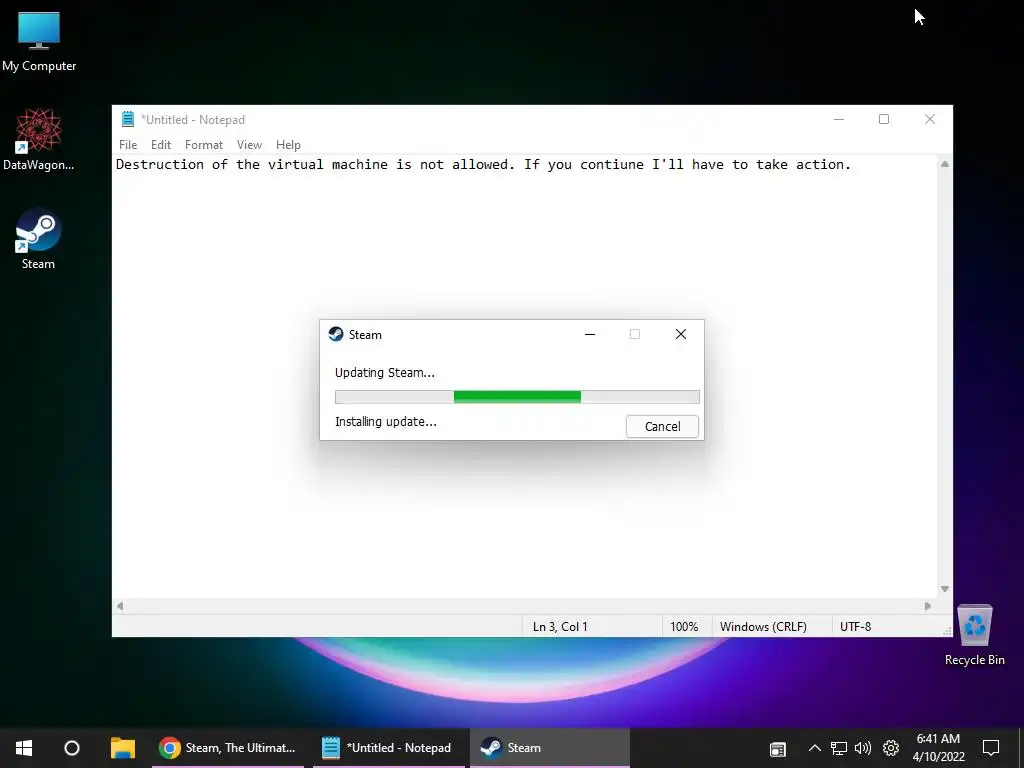Click the Ln 3, Col 1 status entry
This screenshot has height=768, width=1024.
pos(560,627)
